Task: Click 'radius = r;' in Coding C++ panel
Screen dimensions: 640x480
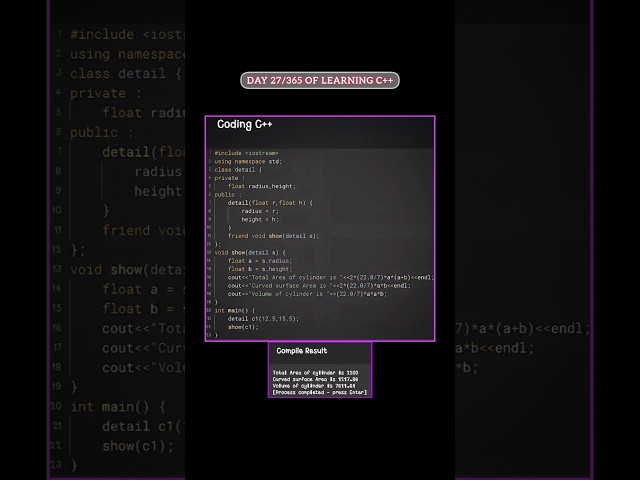Action: 260,211
